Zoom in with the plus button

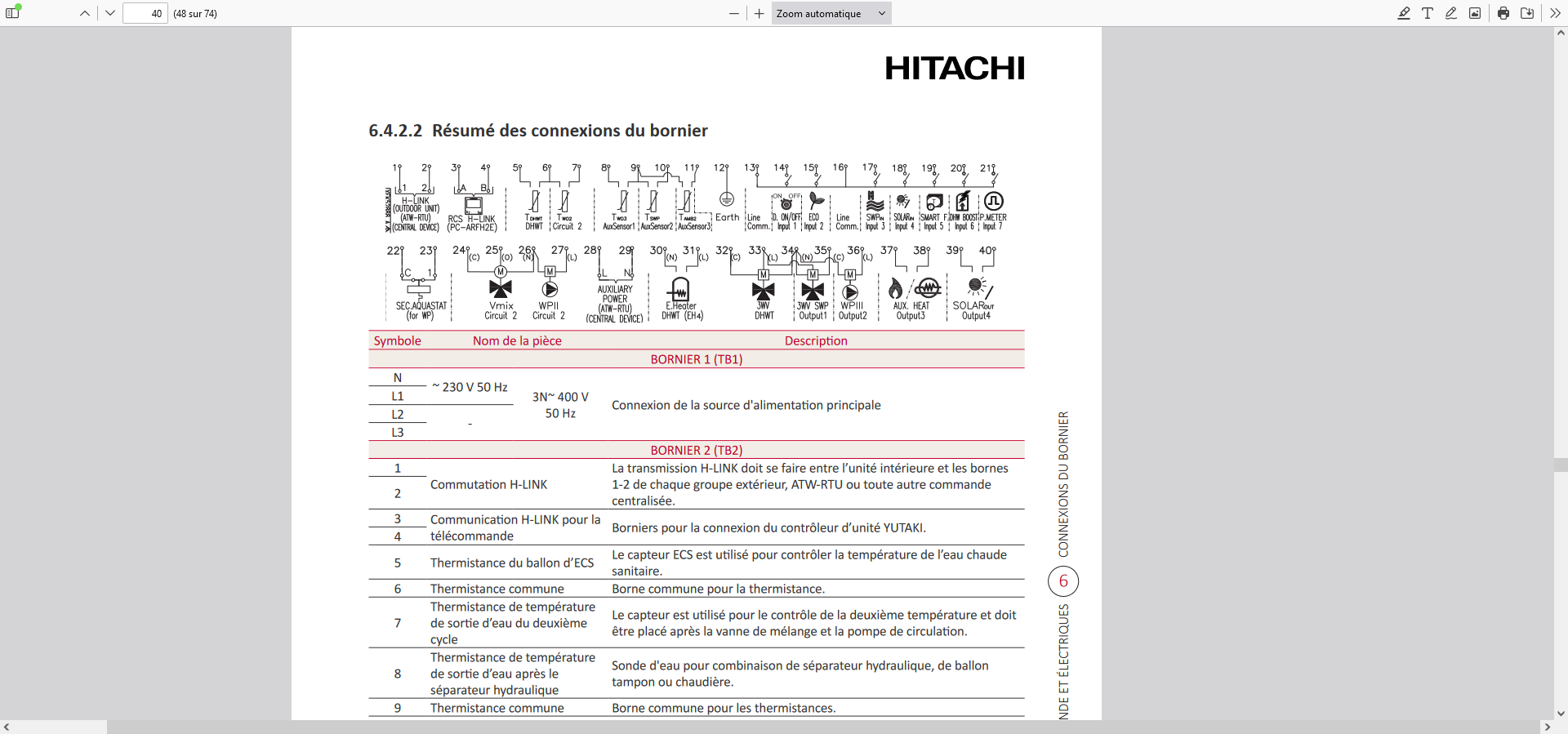(759, 13)
